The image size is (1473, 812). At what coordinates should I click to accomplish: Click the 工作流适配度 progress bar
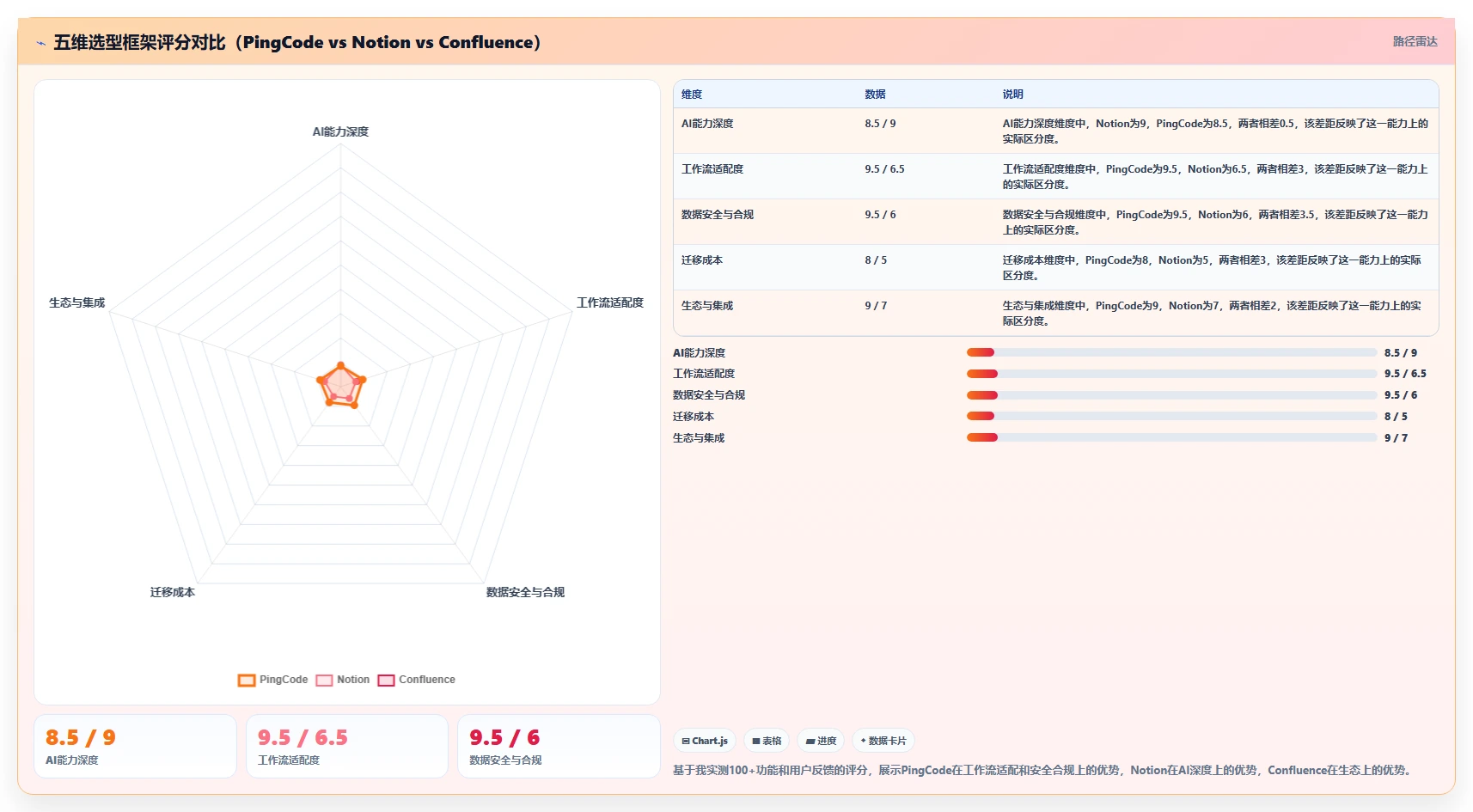click(x=1171, y=374)
